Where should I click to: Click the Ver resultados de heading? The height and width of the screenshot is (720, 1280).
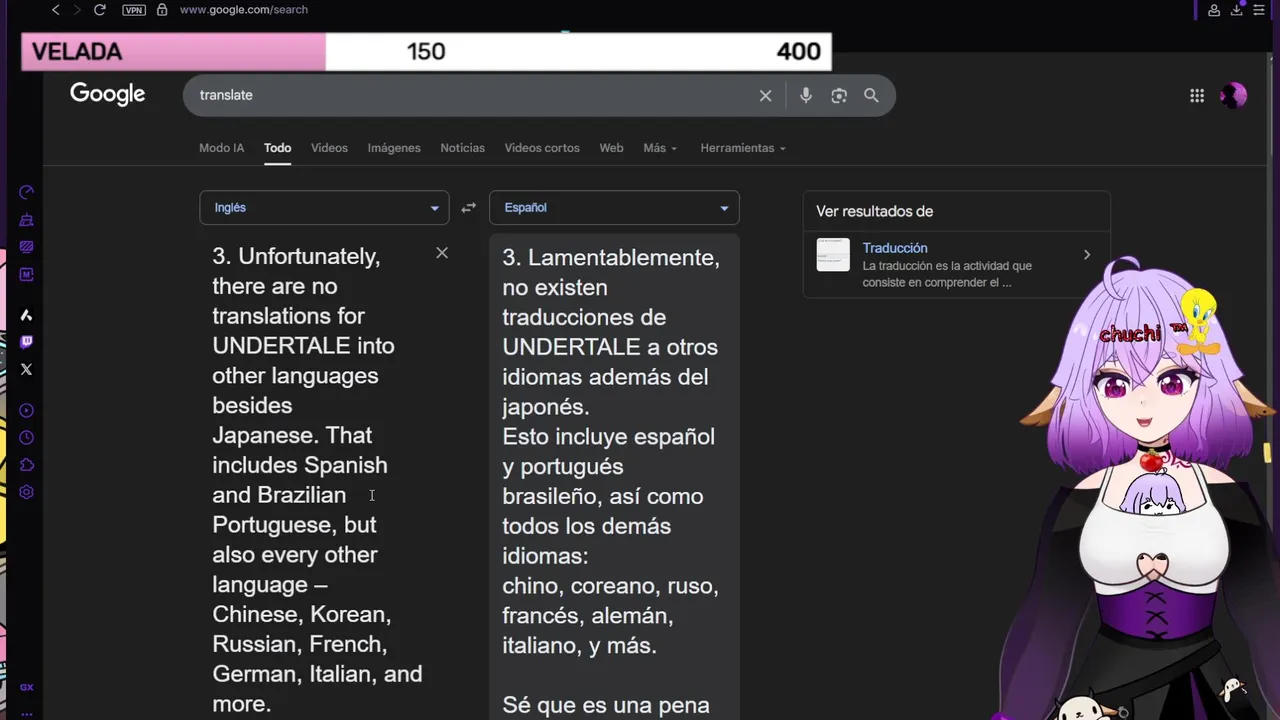(874, 211)
